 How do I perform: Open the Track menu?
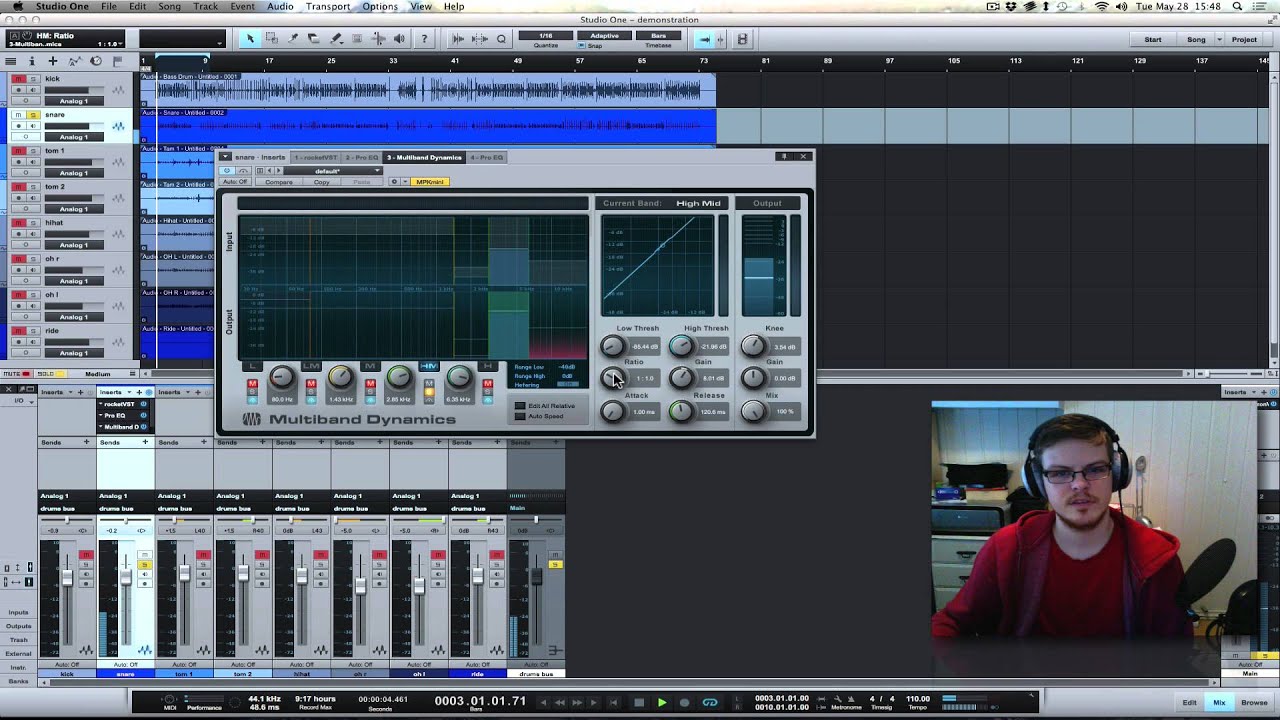click(x=206, y=6)
